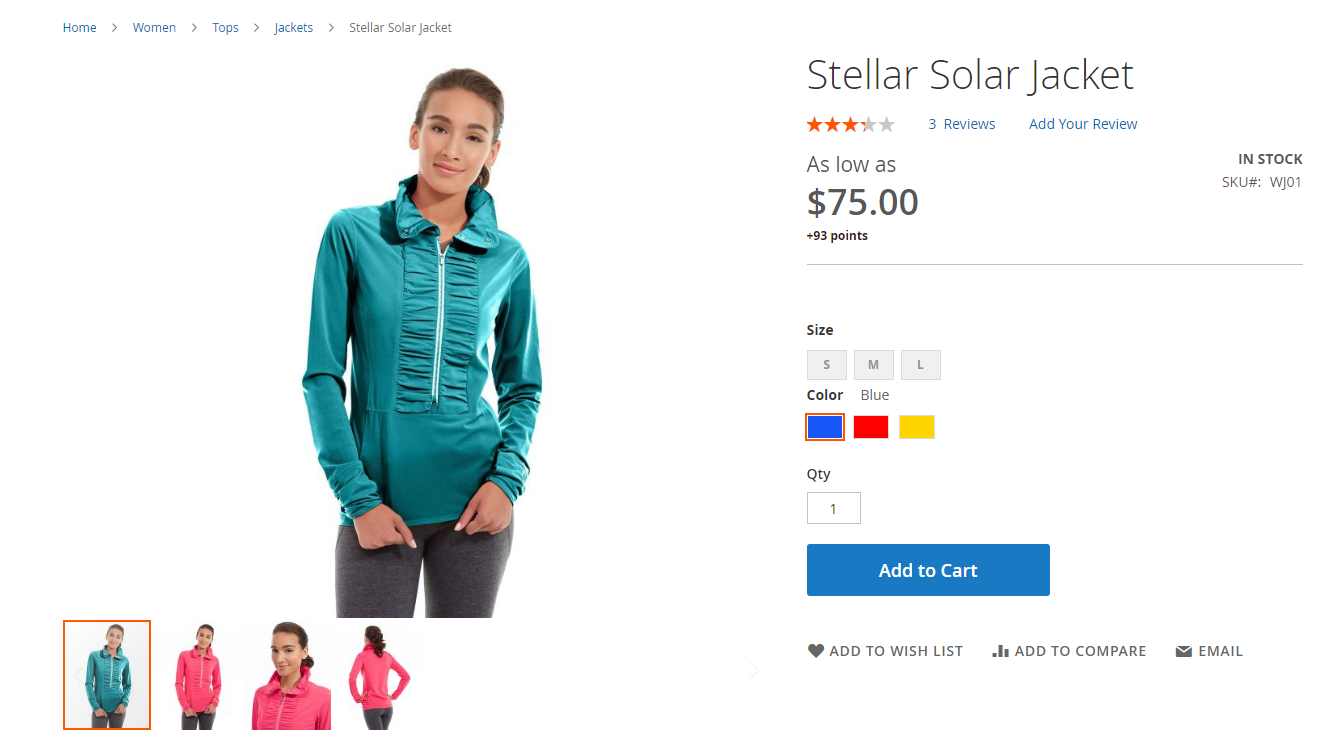Select size S option
This screenshot has height=750, width=1329.
(826, 365)
